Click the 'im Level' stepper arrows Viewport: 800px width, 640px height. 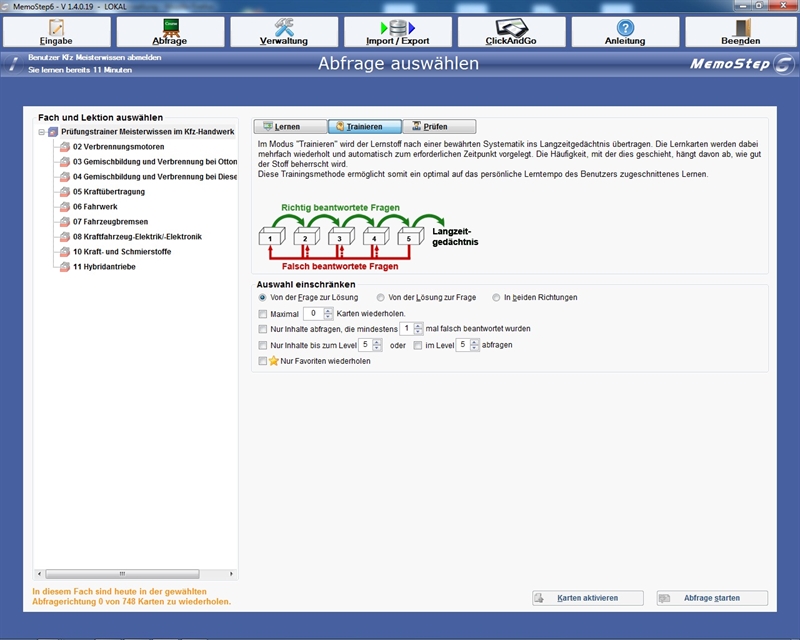tap(474, 345)
